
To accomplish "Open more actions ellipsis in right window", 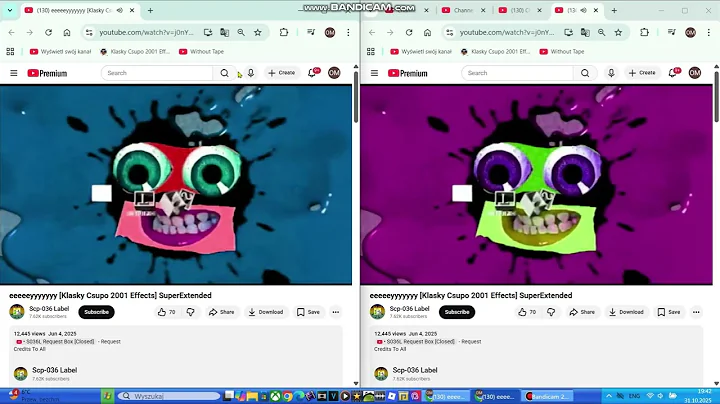I will tap(696, 312).
